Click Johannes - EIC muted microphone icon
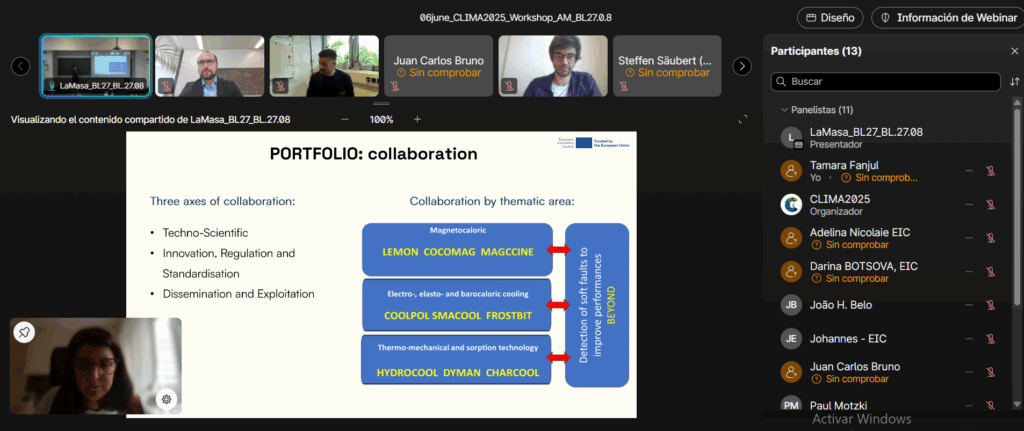This screenshot has height=431, width=1024. (x=990, y=339)
